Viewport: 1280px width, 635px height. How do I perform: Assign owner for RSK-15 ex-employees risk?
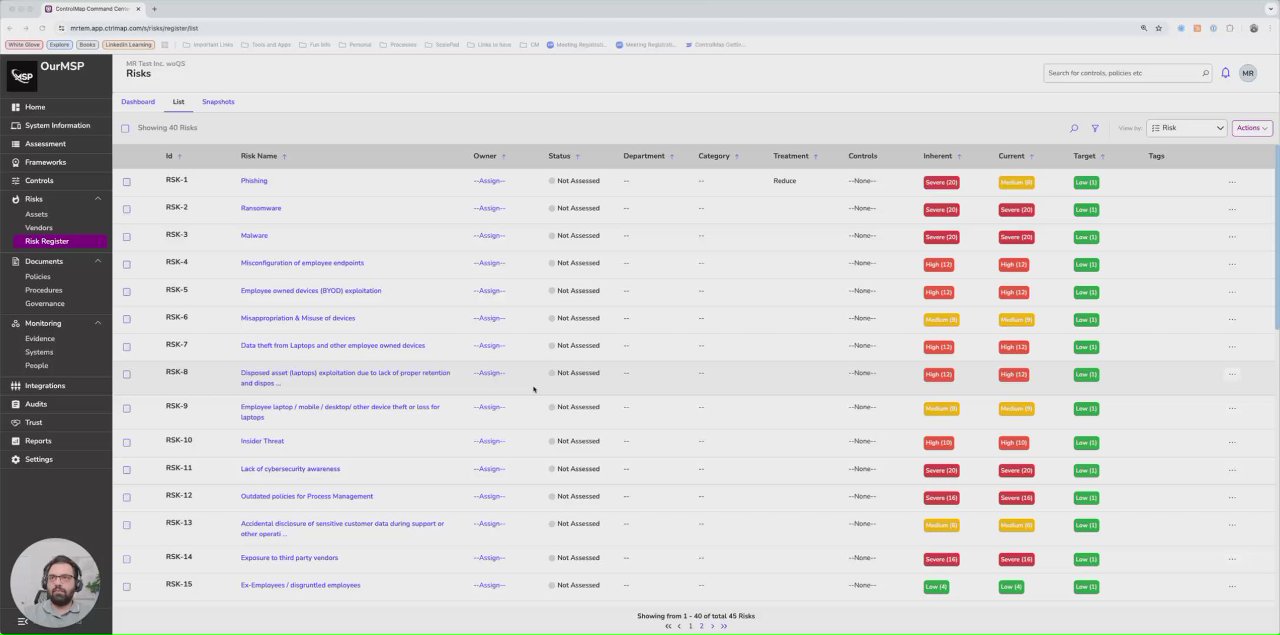[489, 585]
